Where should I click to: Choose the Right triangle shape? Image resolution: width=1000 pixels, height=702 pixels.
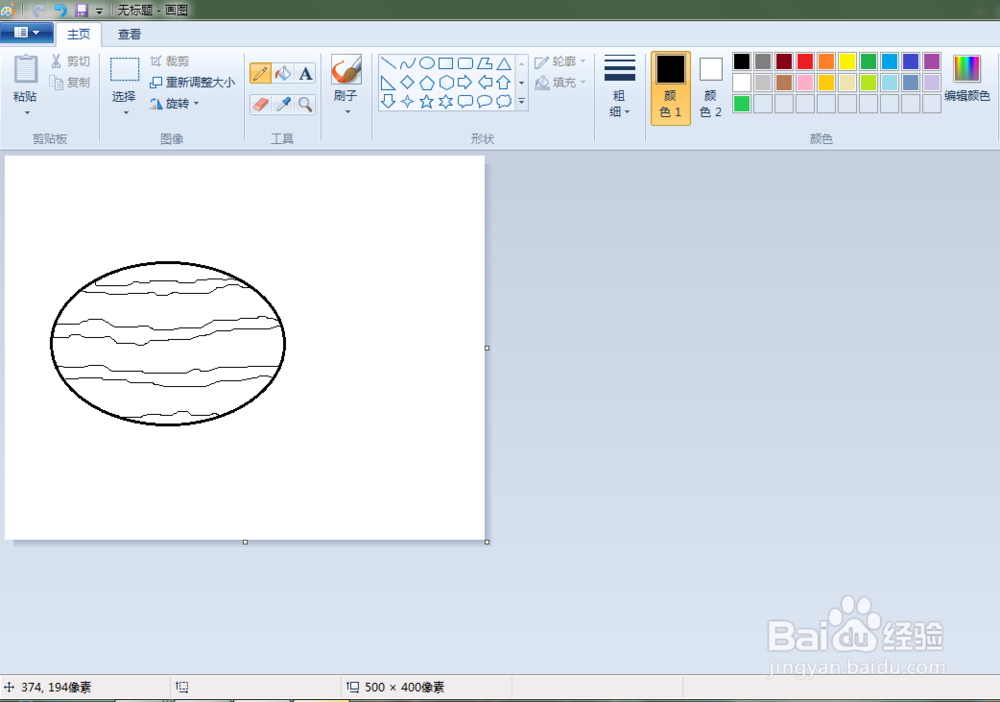pyautogui.click(x=388, y=82)
